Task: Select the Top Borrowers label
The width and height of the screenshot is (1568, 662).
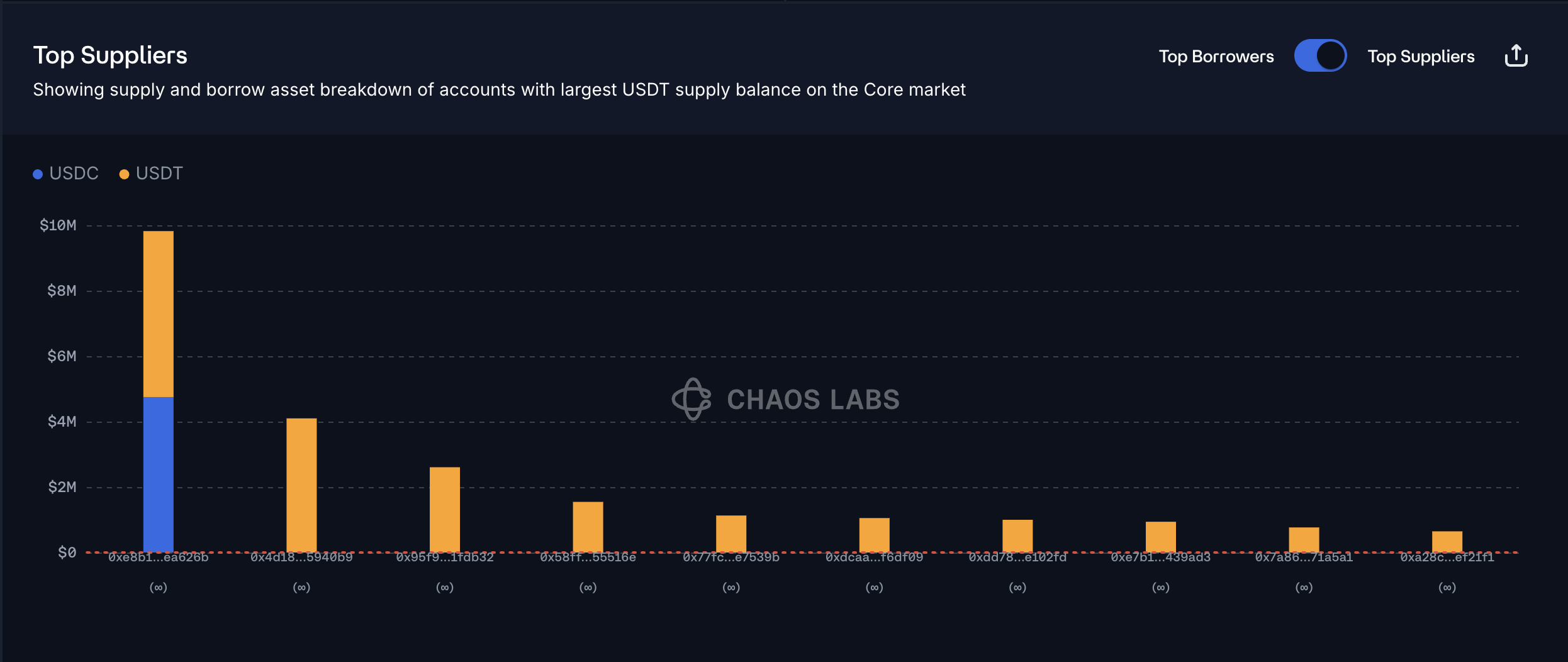Action: coord(1216,57)
